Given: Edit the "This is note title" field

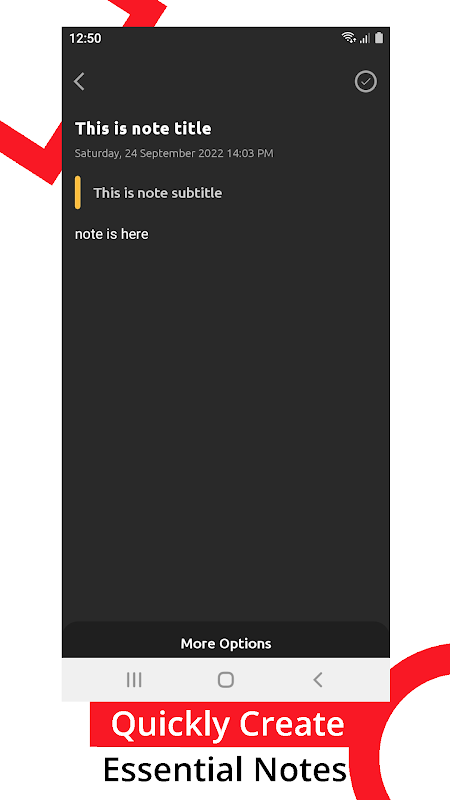Looking at the screenshot, I should [143, 129].
